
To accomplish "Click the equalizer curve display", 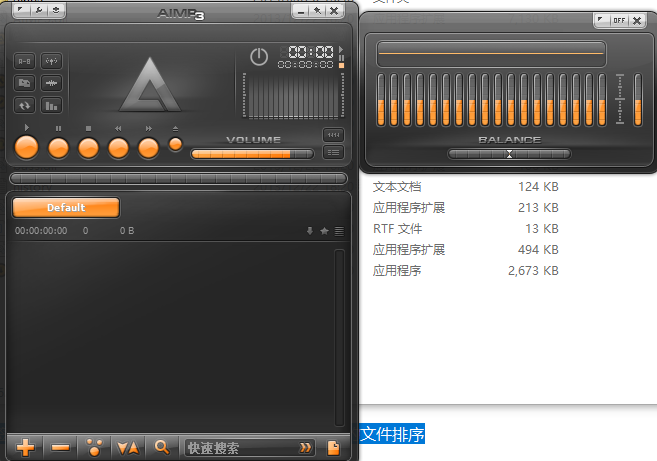I will pos(491,54).
